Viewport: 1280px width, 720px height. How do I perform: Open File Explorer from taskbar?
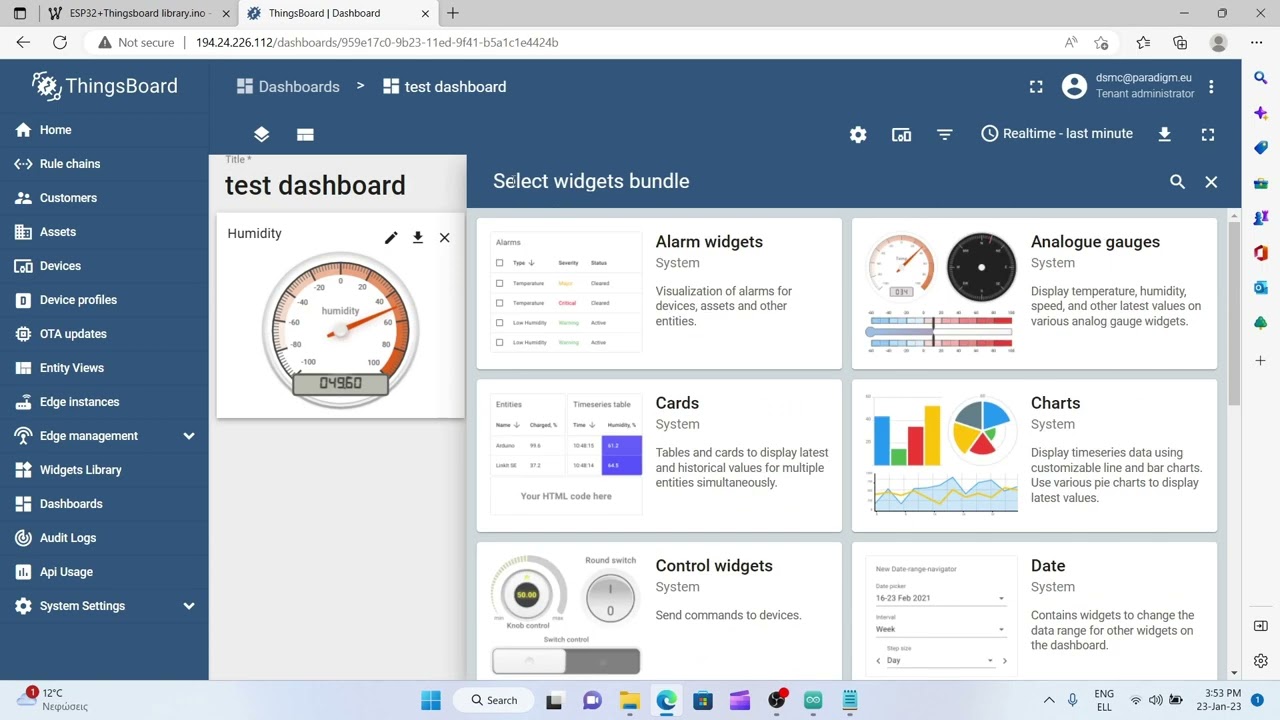click(629, 700)
